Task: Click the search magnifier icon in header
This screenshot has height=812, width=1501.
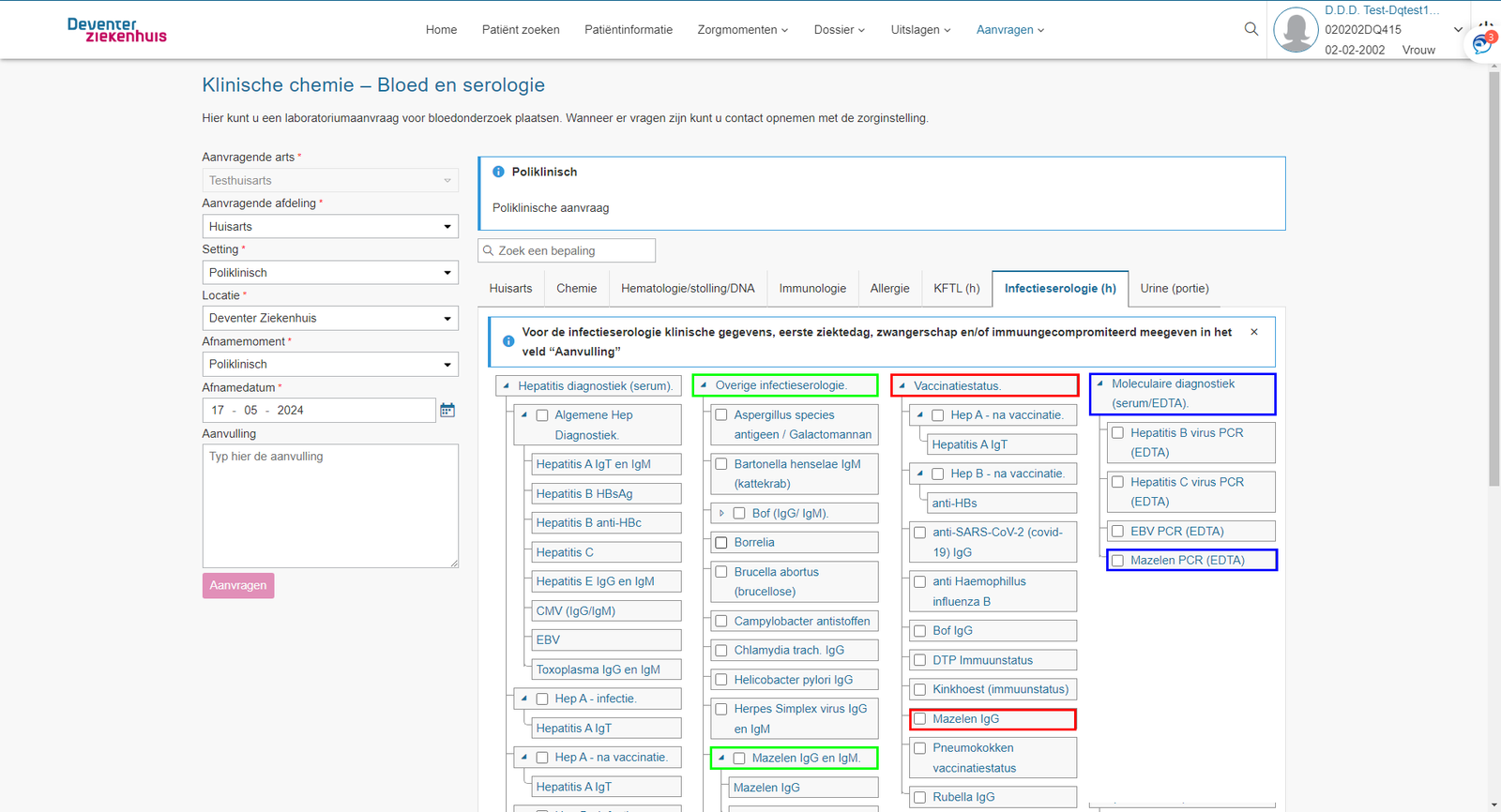Action: [x=1251, y=29]
